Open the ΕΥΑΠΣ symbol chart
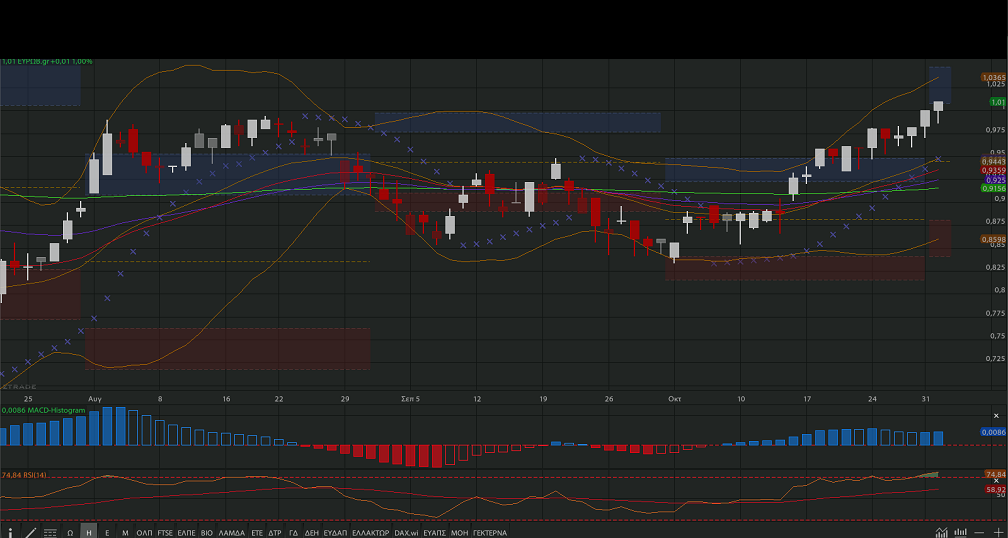 click(x=435, y=533)
